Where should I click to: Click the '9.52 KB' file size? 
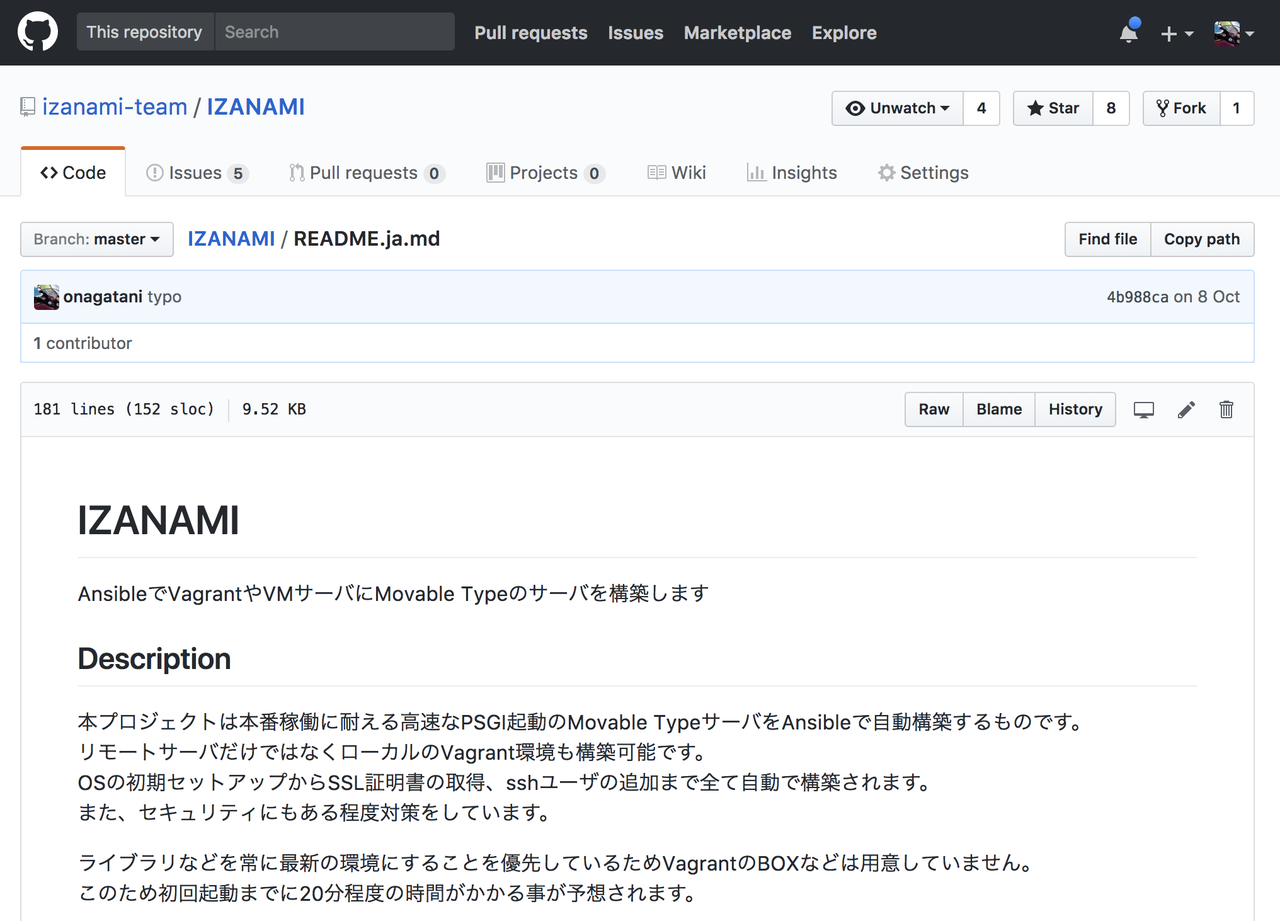274,409
